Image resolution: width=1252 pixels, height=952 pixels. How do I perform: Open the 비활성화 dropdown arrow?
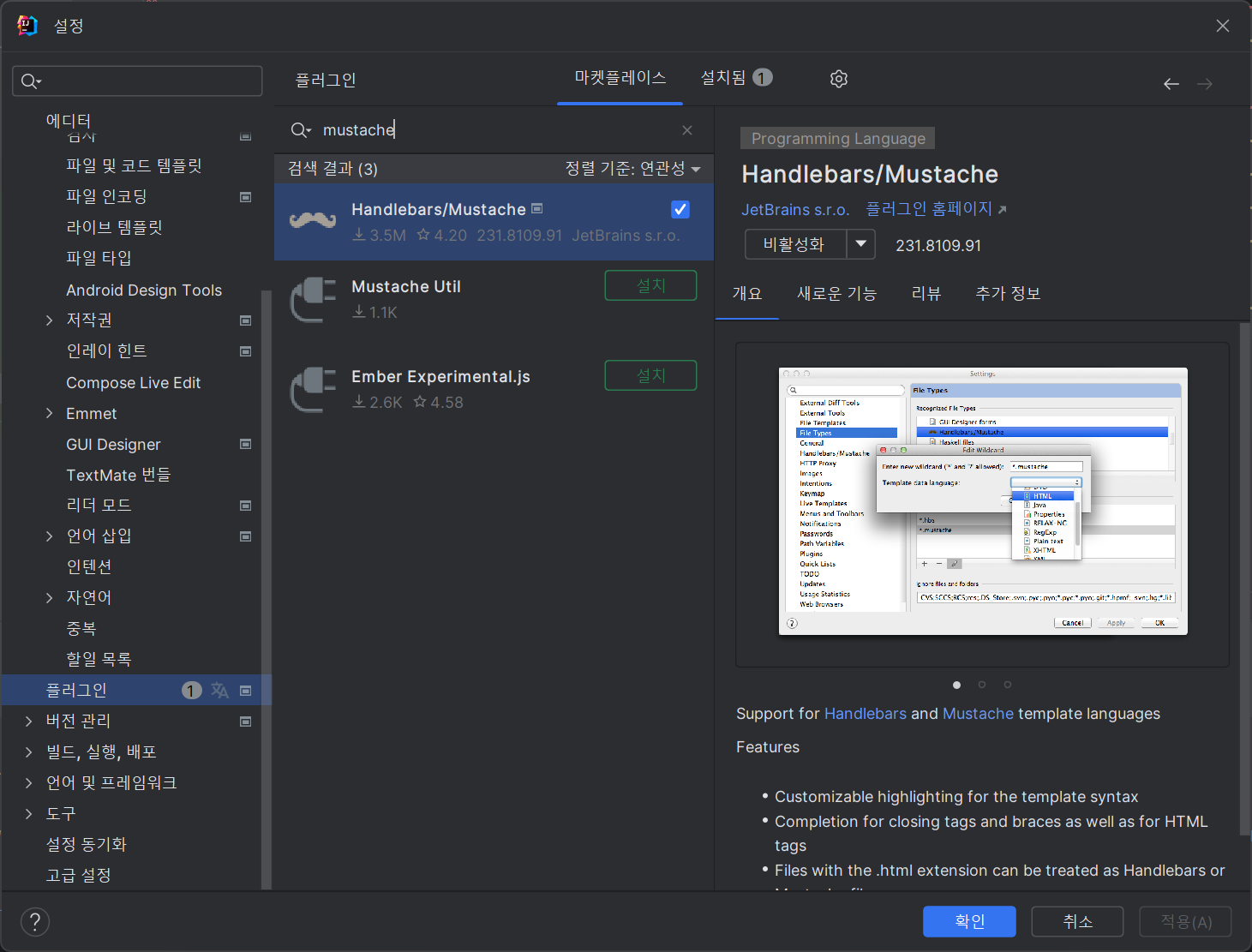pos(861,244)
